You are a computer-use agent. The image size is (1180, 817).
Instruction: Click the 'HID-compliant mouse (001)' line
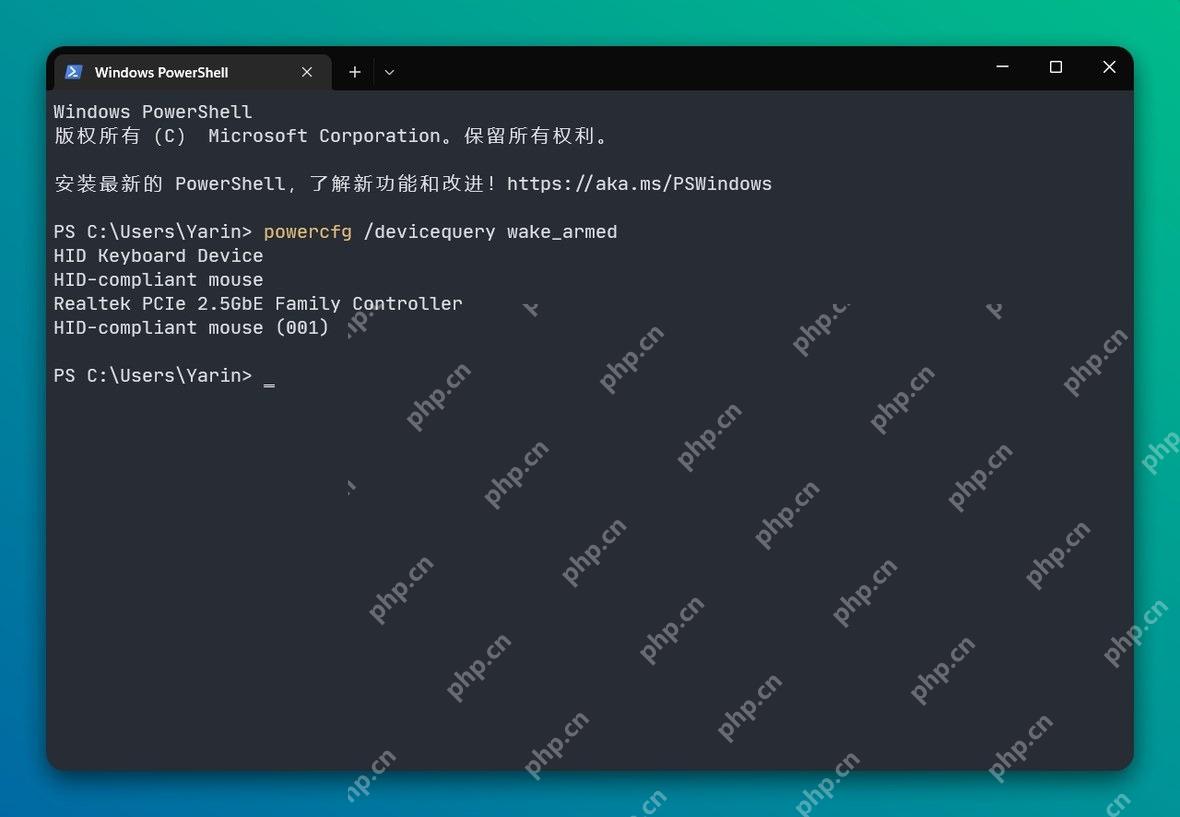pyautogui.click(x=191, y=328)
